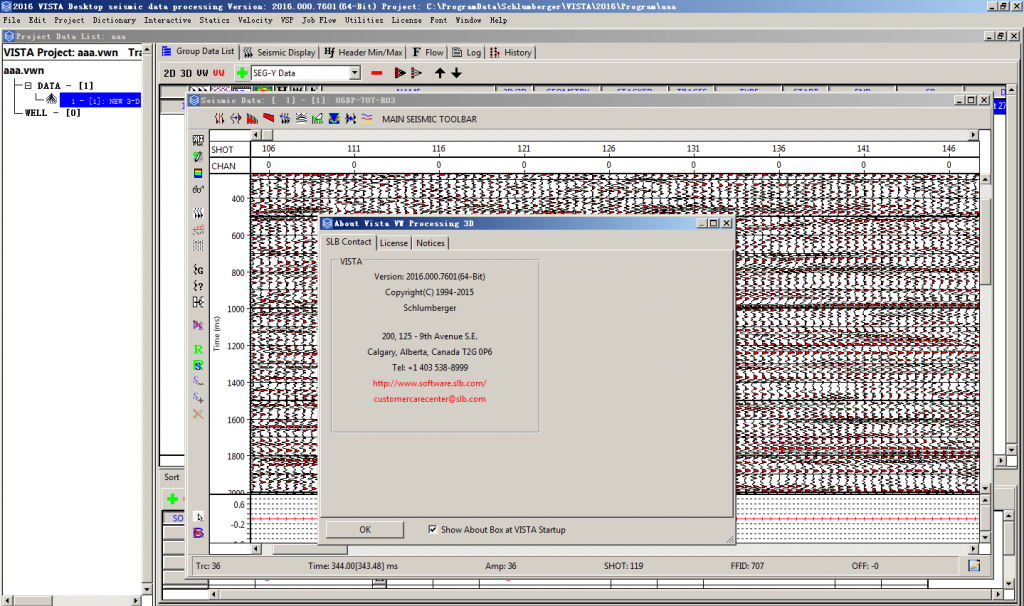Click the trace header plot icon in seismic toolbar
1024x606 pixels.
click(317, 119)
